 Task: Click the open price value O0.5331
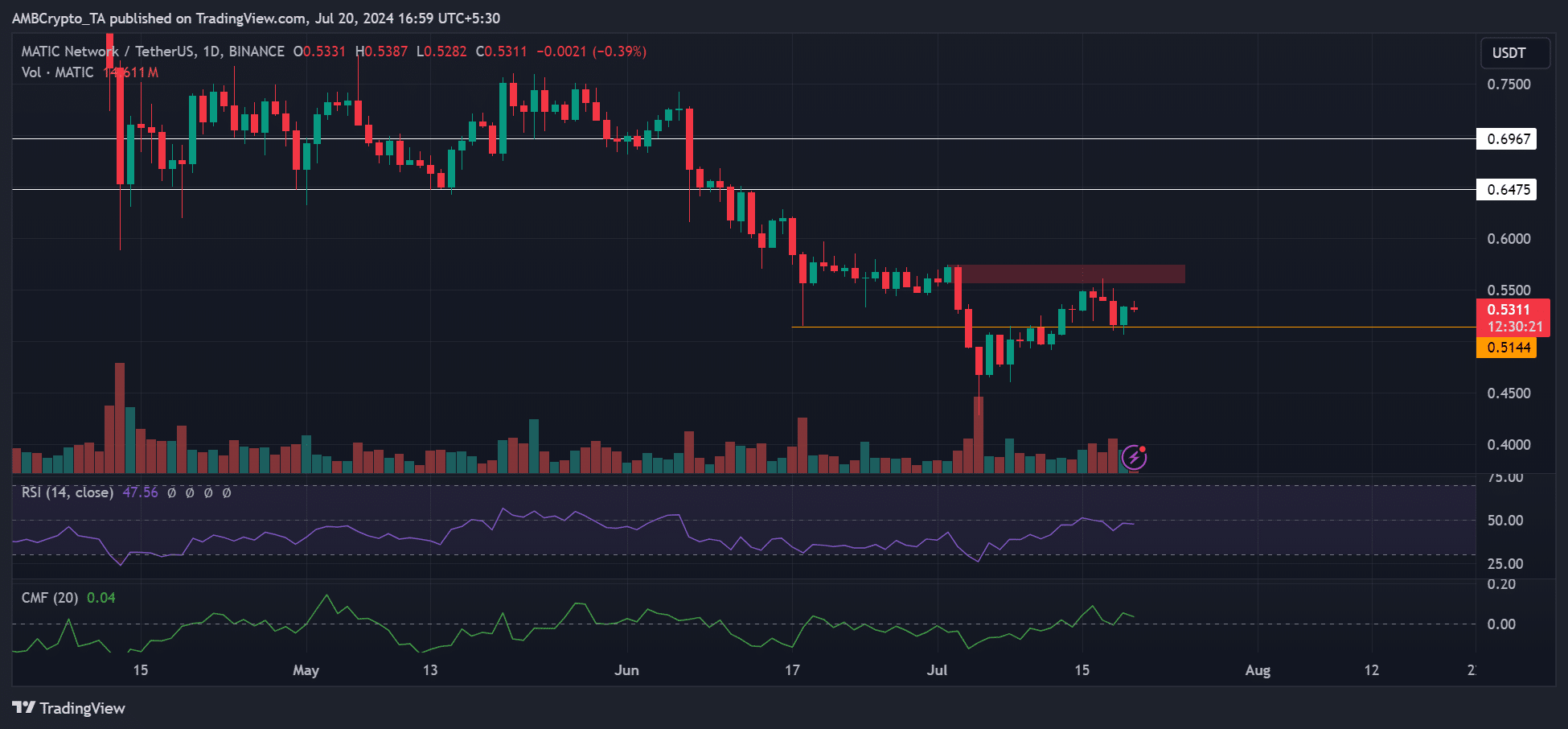pos(319,51)
